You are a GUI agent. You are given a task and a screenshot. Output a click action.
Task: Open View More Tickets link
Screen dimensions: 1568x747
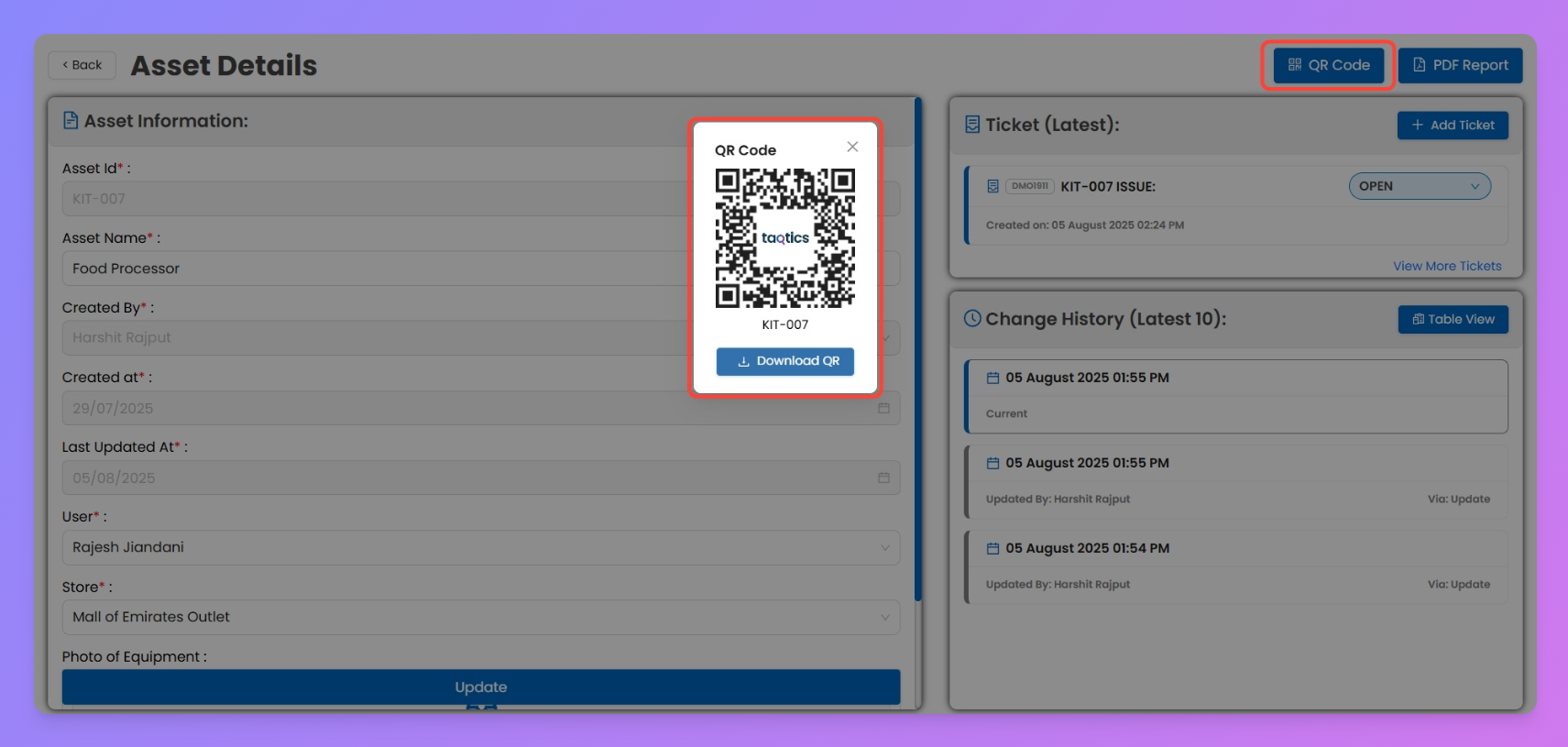click(x=1448, y=266)
